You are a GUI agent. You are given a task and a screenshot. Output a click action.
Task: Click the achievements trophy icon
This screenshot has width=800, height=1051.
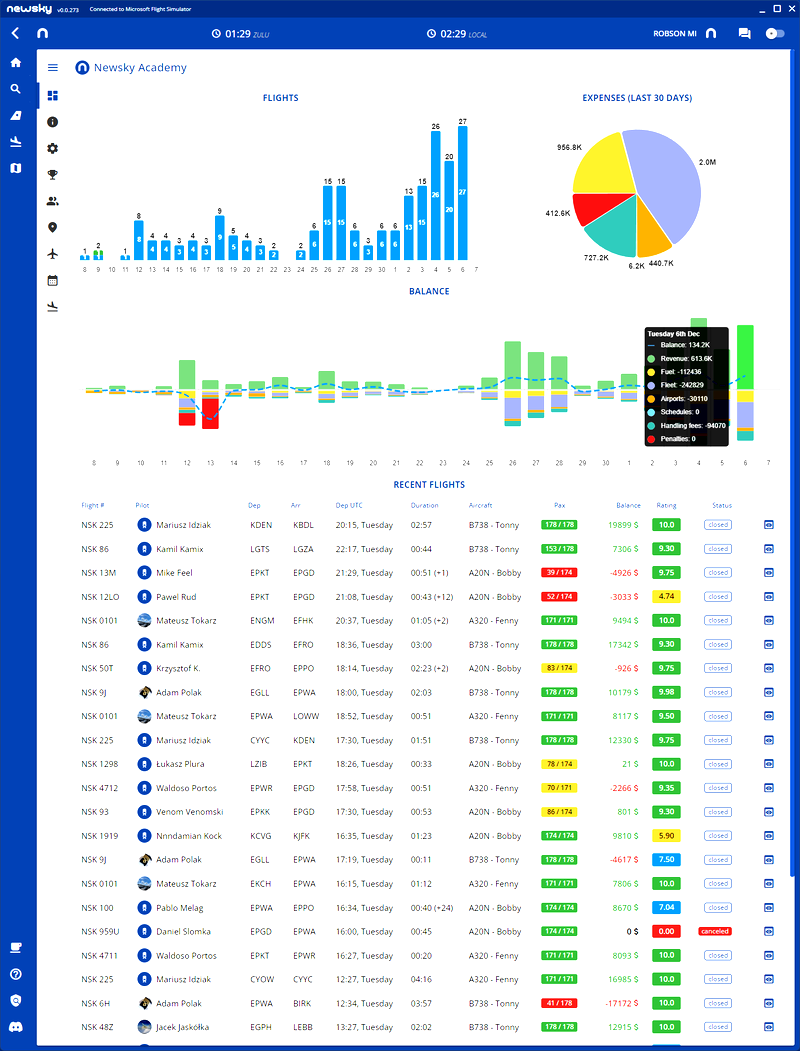click(52, 174)
